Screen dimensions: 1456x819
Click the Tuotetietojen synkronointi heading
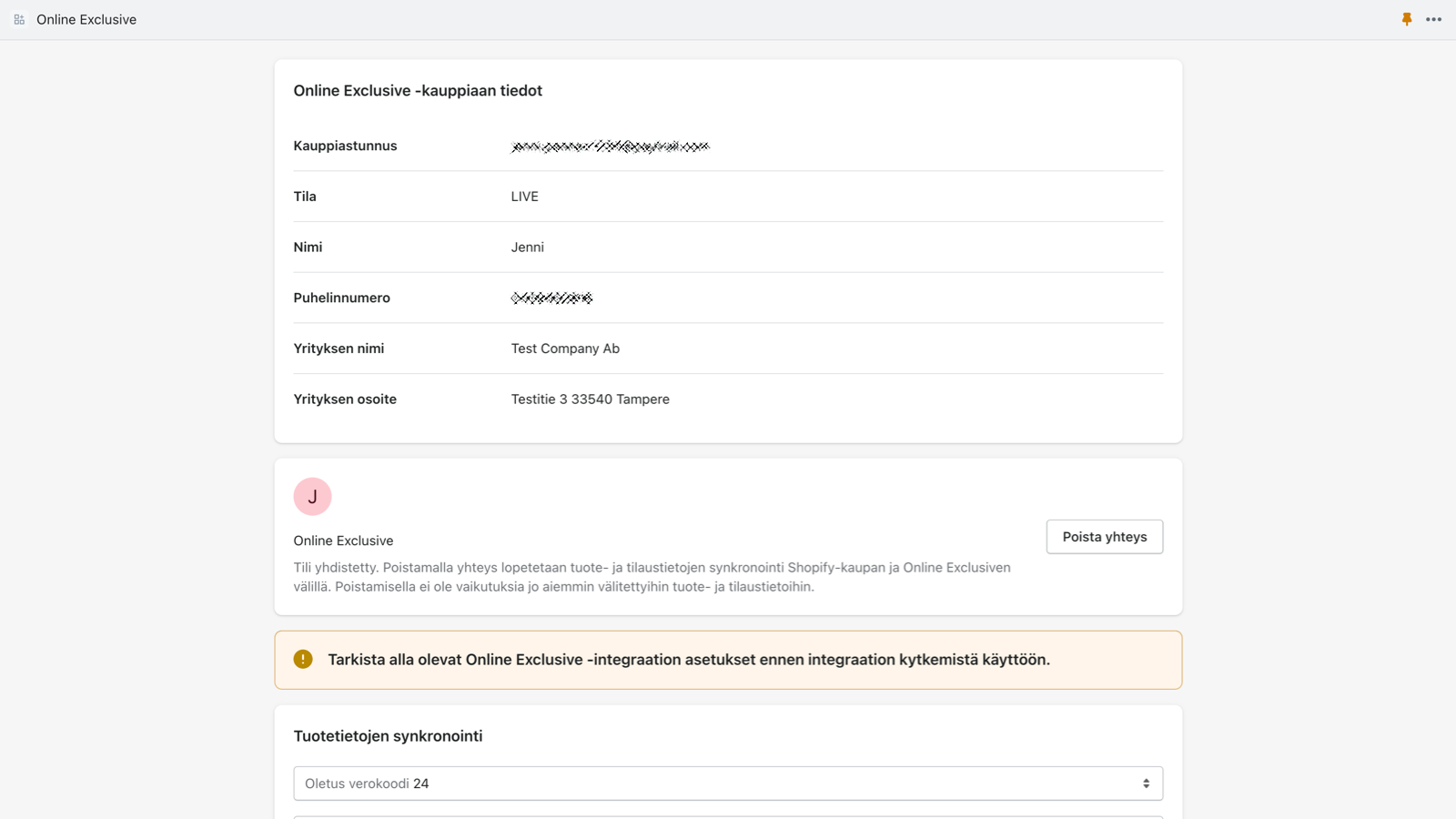388,736
